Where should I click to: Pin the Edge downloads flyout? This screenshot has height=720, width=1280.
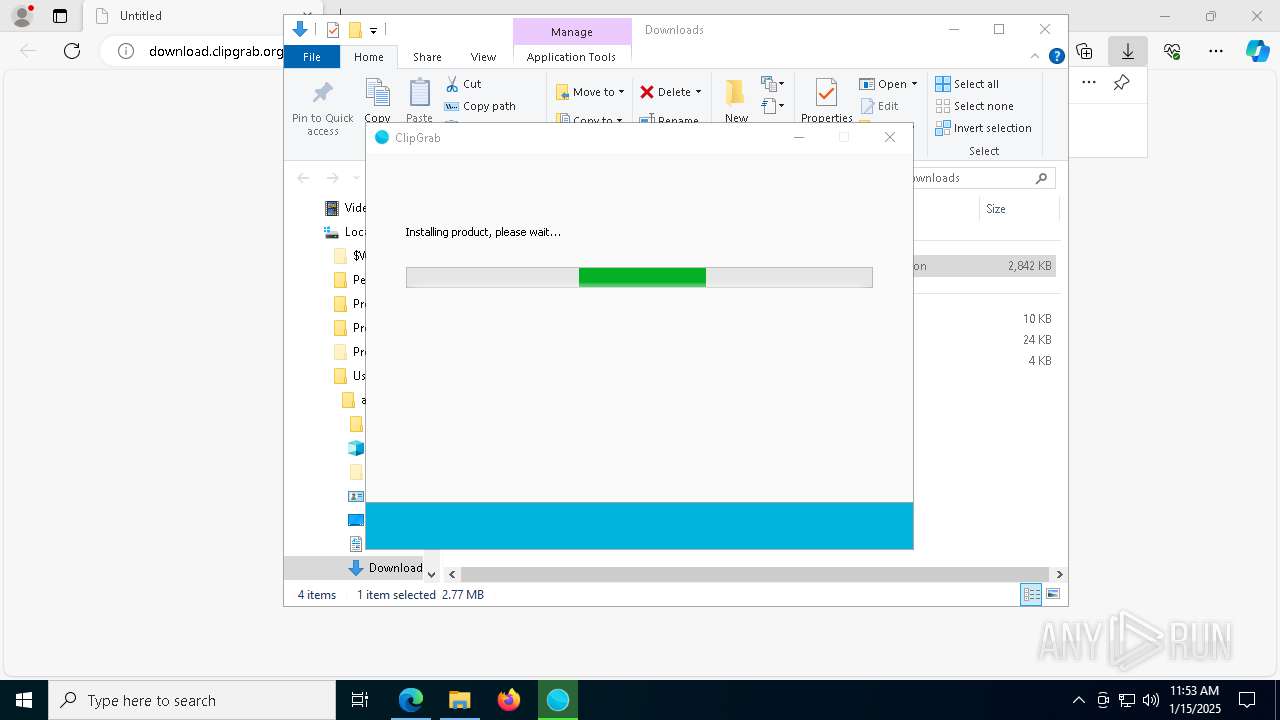pyautogui.click(x=1122, y=83)
